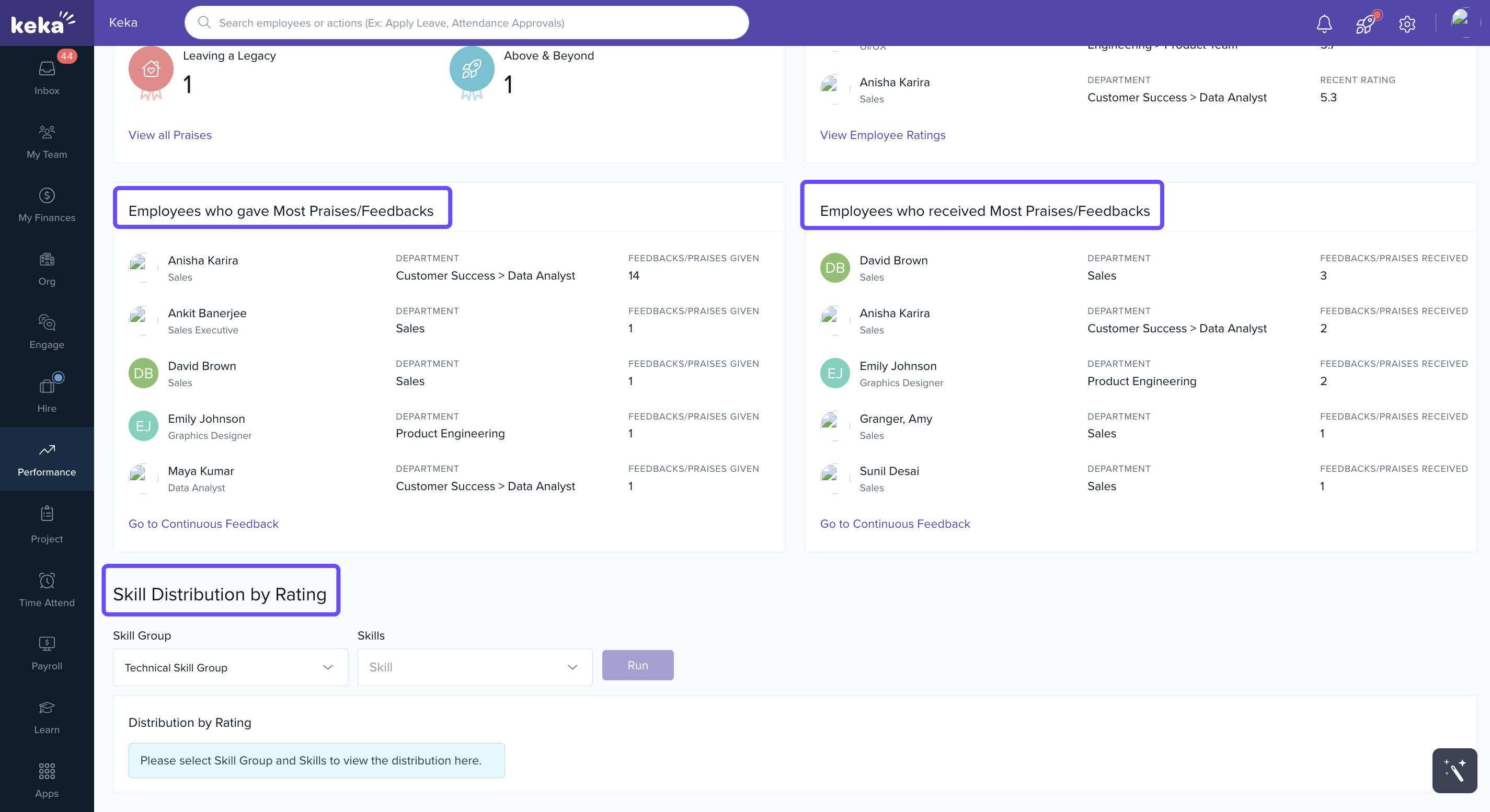
Task: Switch to the Performance section
Action: [47, 458]
